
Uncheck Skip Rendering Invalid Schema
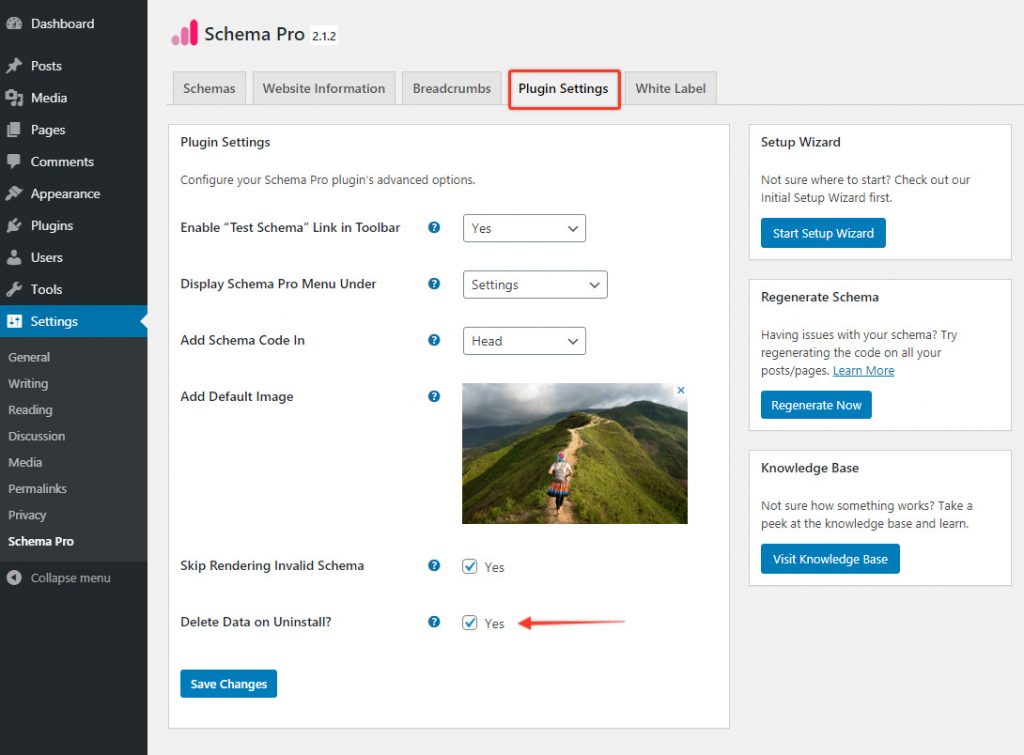470,566
